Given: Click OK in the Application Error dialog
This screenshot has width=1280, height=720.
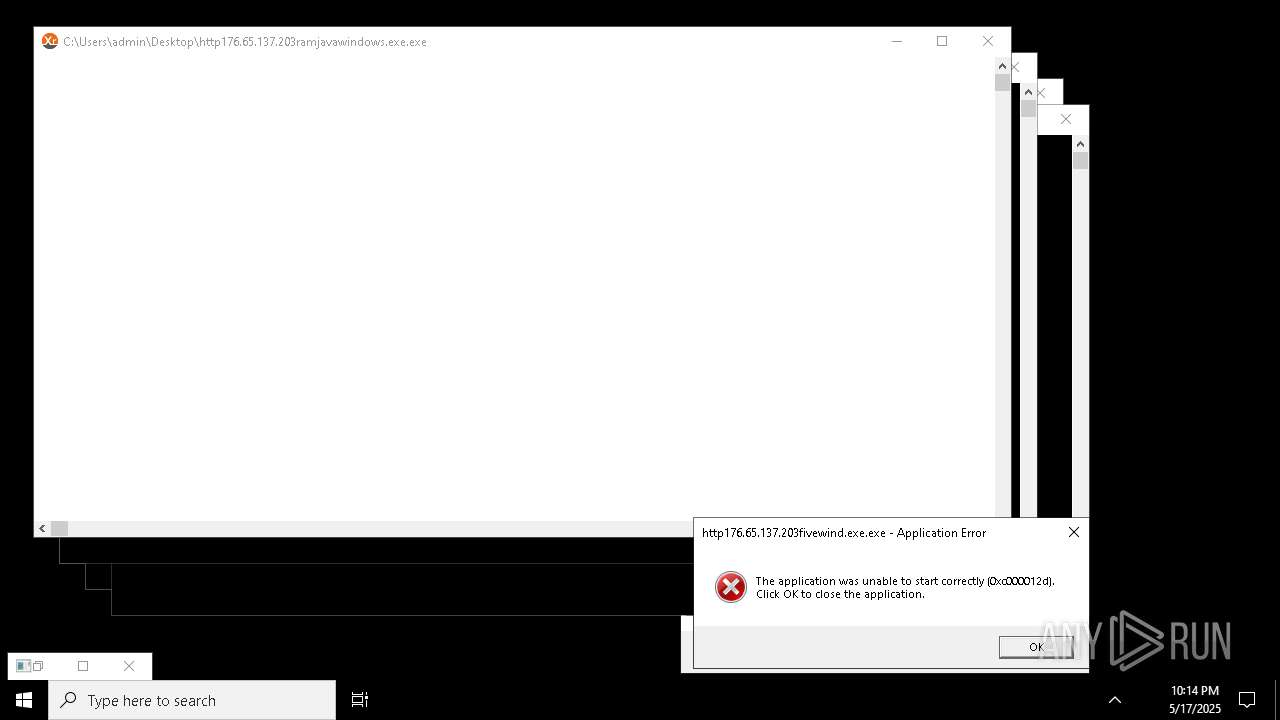Looking at the screenshot, I should [1036, 647].
